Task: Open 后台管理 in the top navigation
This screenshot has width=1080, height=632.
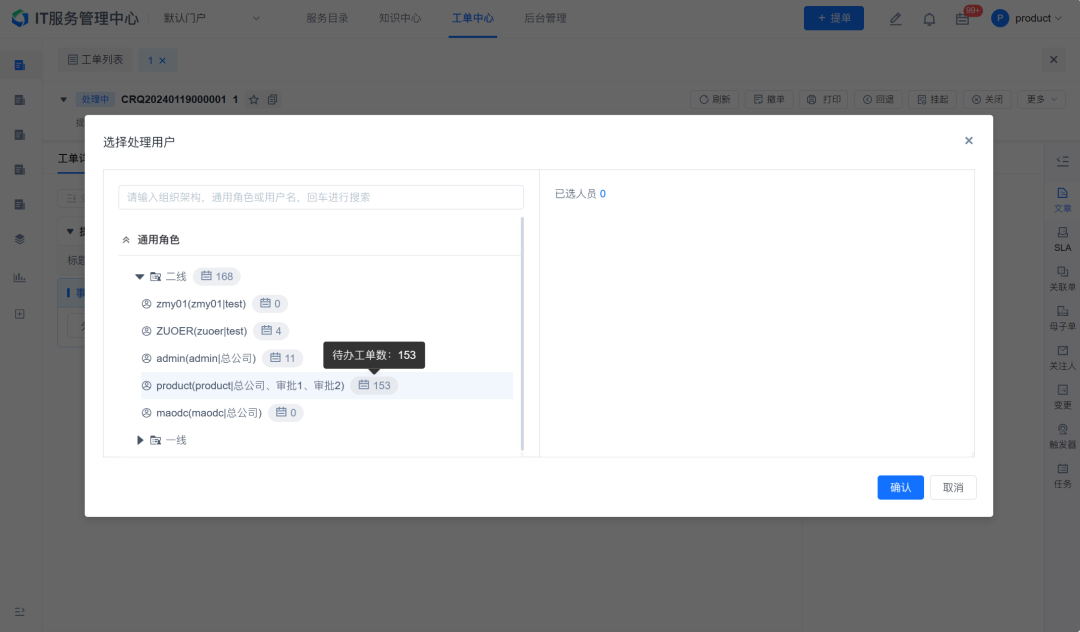Action: coord(546,18)
